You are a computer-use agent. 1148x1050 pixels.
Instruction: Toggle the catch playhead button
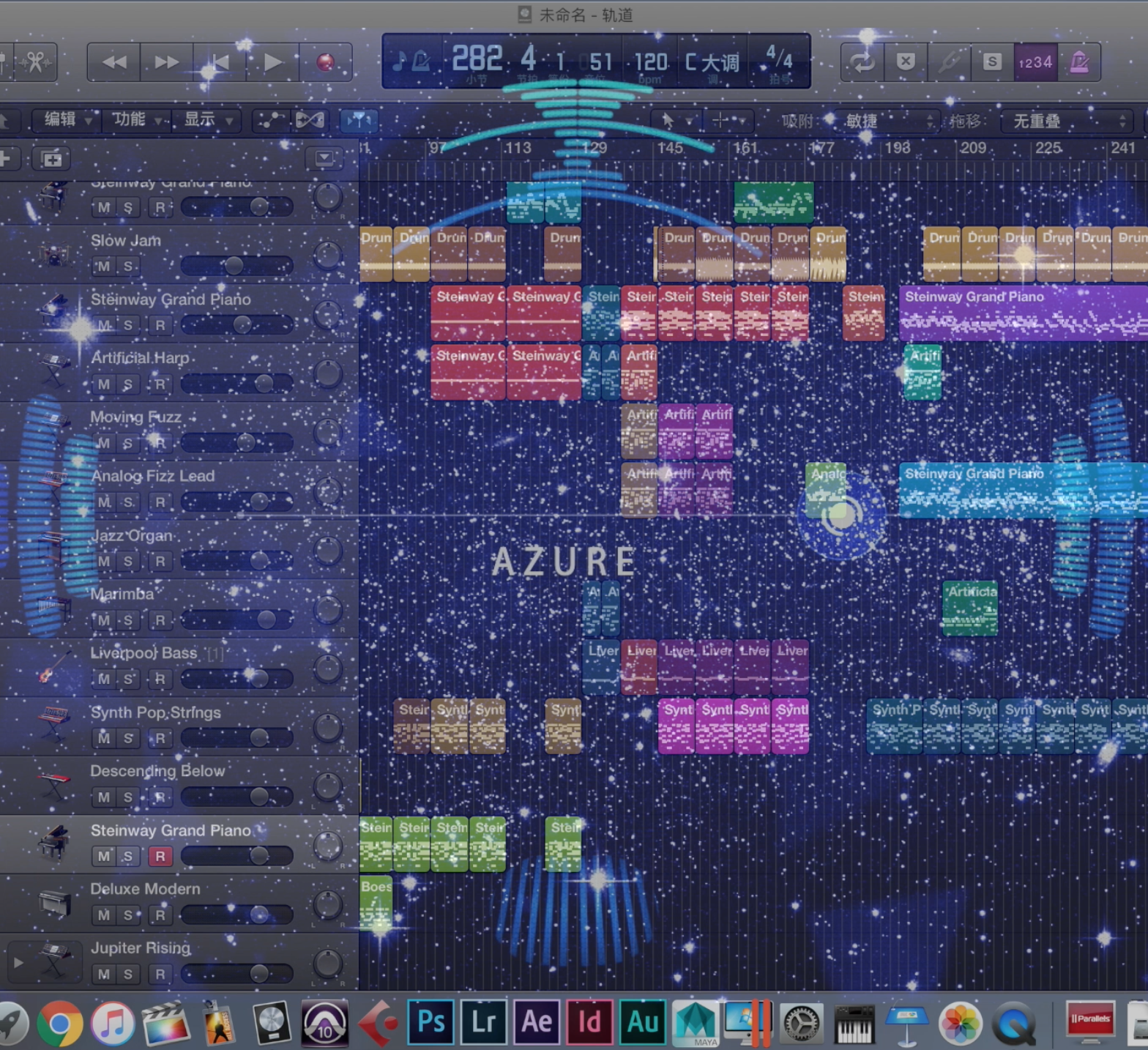pos(359,120)
